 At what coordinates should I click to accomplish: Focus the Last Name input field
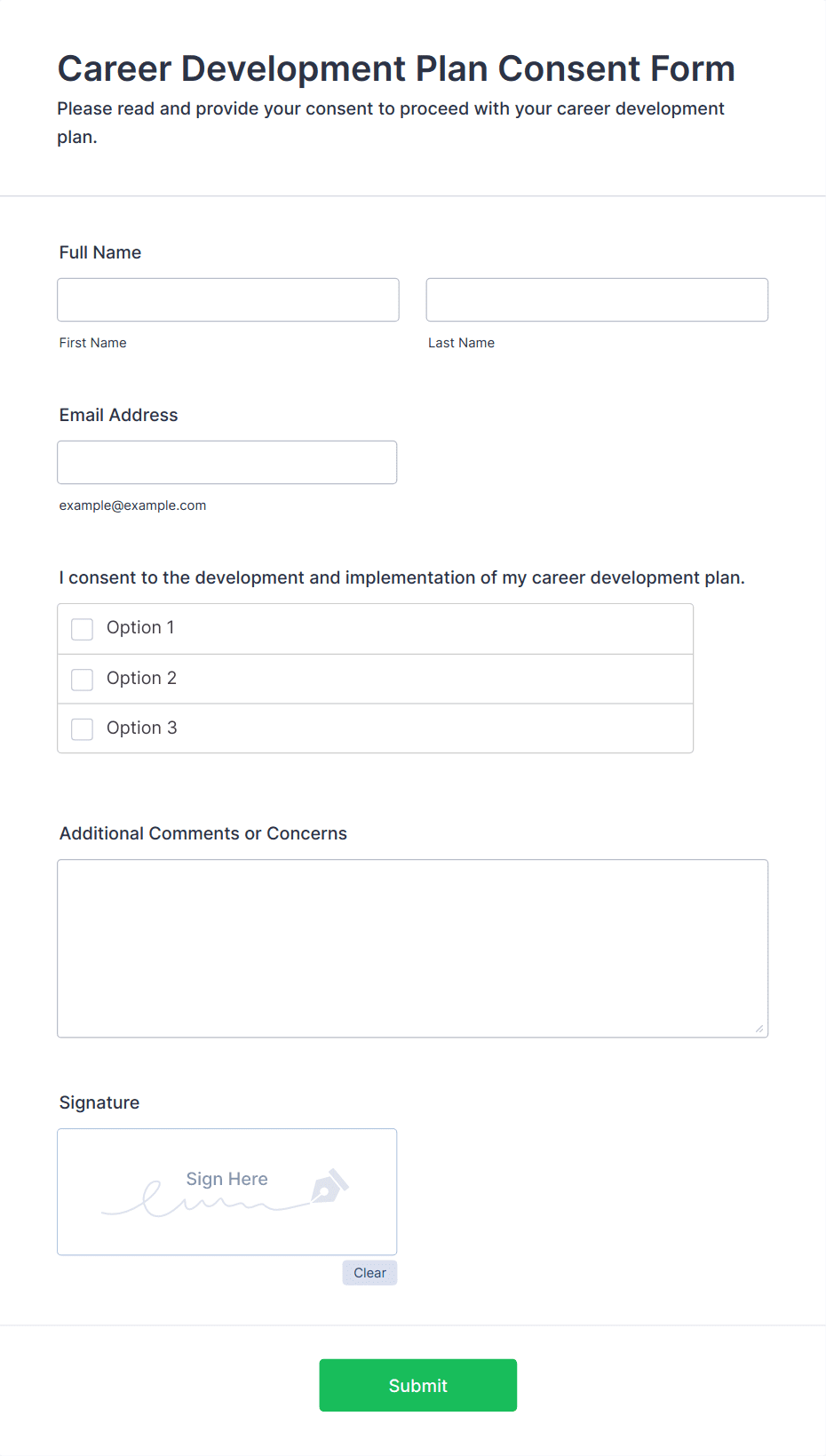pos(597,300)
